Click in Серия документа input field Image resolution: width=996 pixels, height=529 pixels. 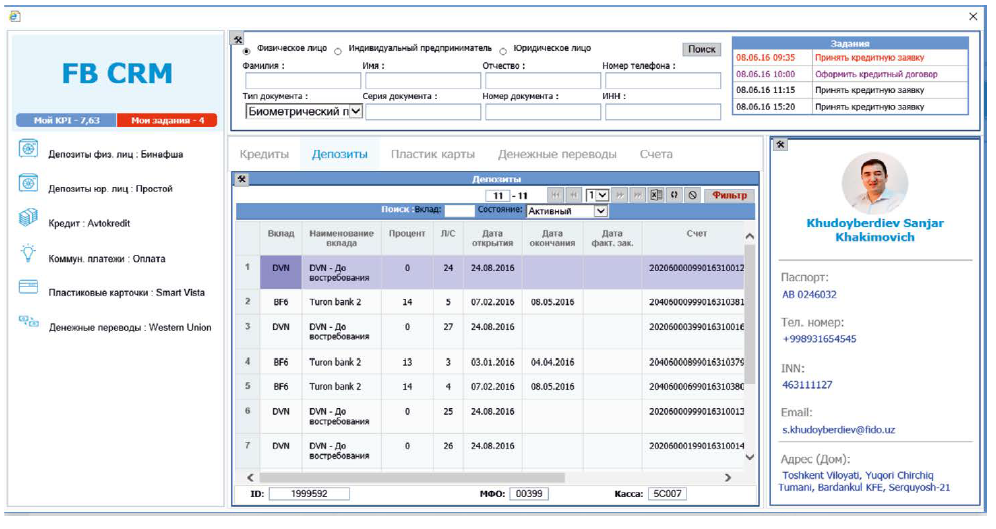click(423, 112)
